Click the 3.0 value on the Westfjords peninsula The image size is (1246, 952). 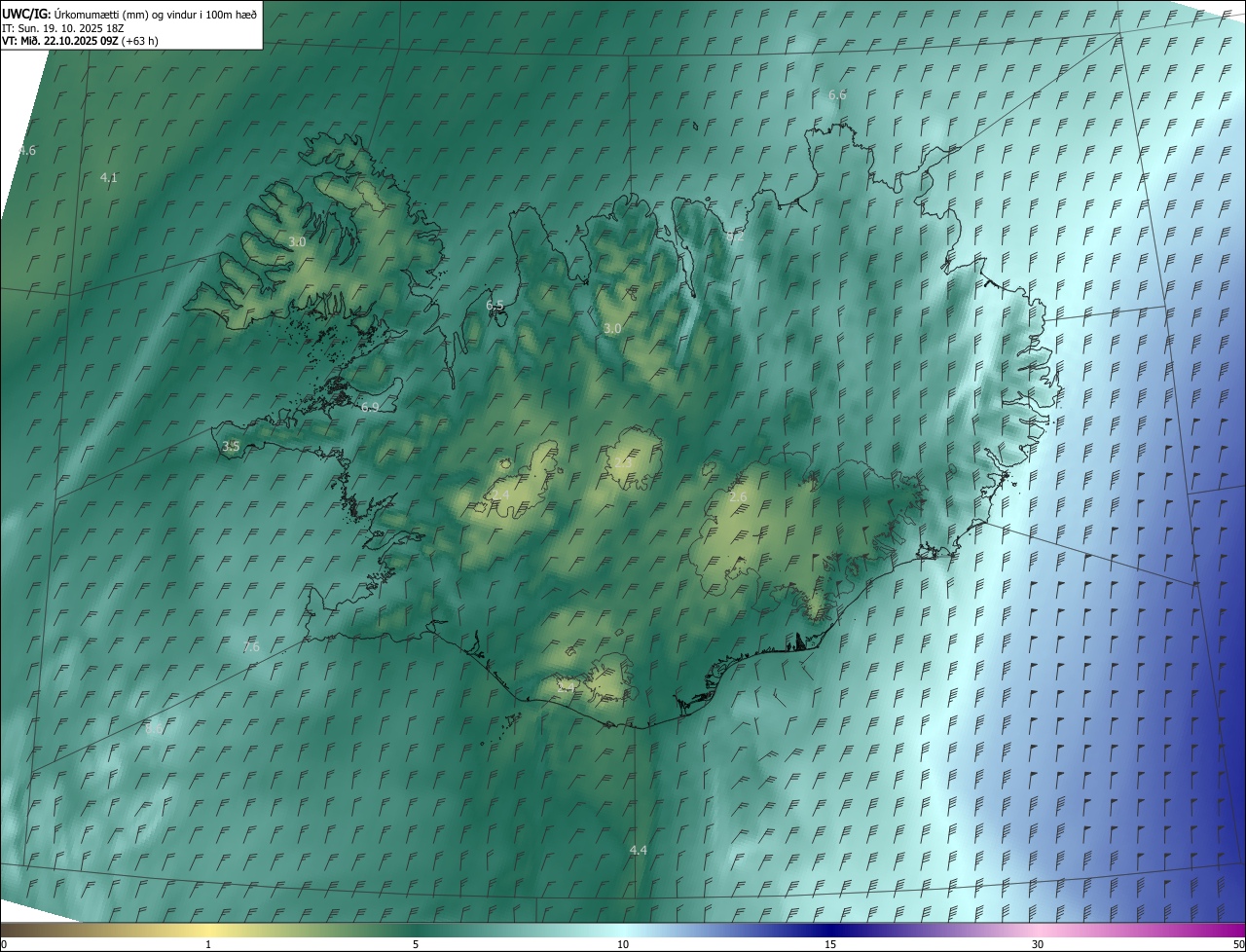[x=297, y=241]
